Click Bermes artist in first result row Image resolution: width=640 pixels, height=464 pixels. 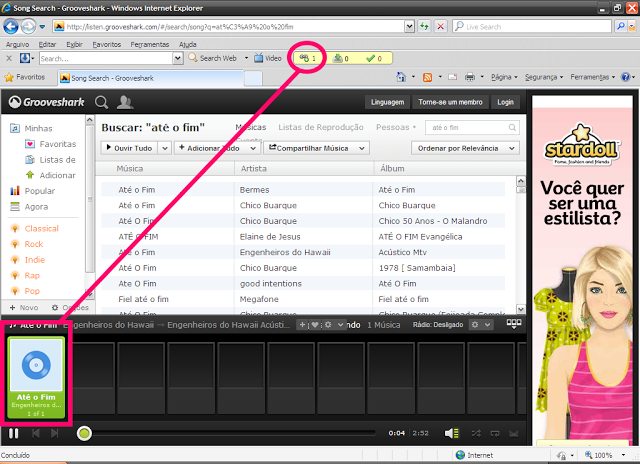tap(254, 190)
